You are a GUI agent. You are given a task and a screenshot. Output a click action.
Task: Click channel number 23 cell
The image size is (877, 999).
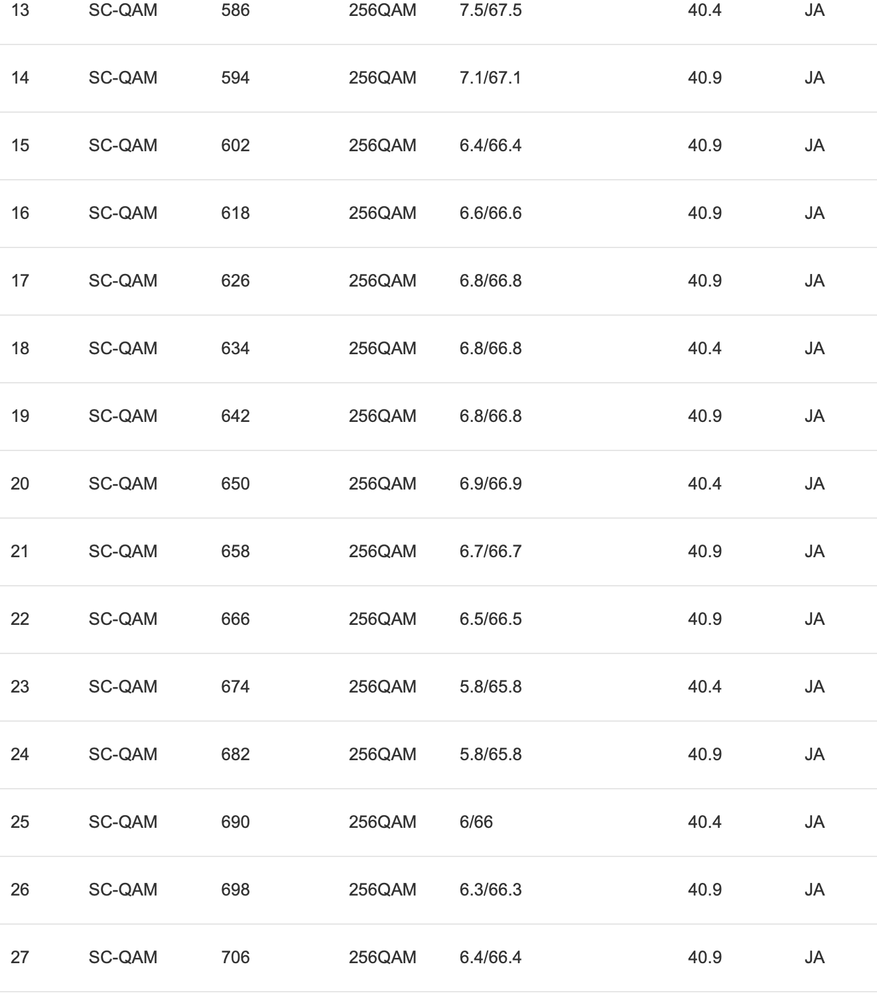pos(20,687)
